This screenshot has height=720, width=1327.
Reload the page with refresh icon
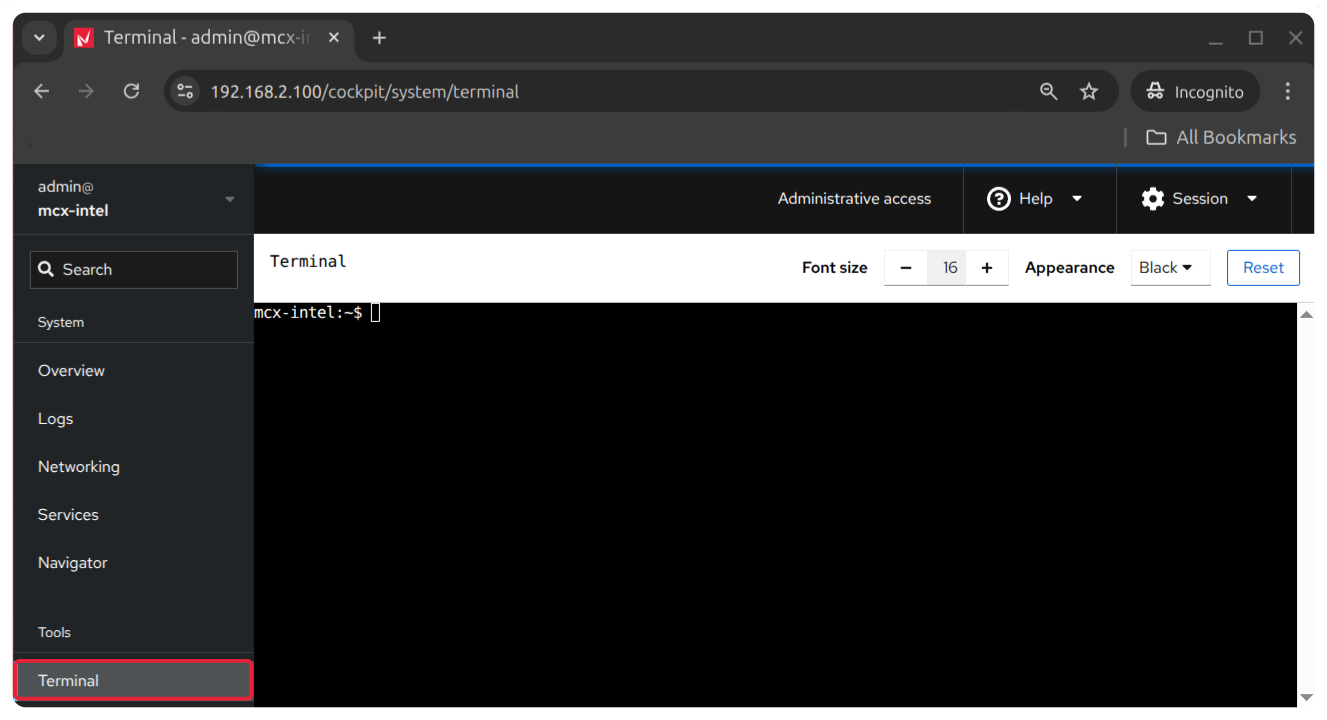pos(131,91)
